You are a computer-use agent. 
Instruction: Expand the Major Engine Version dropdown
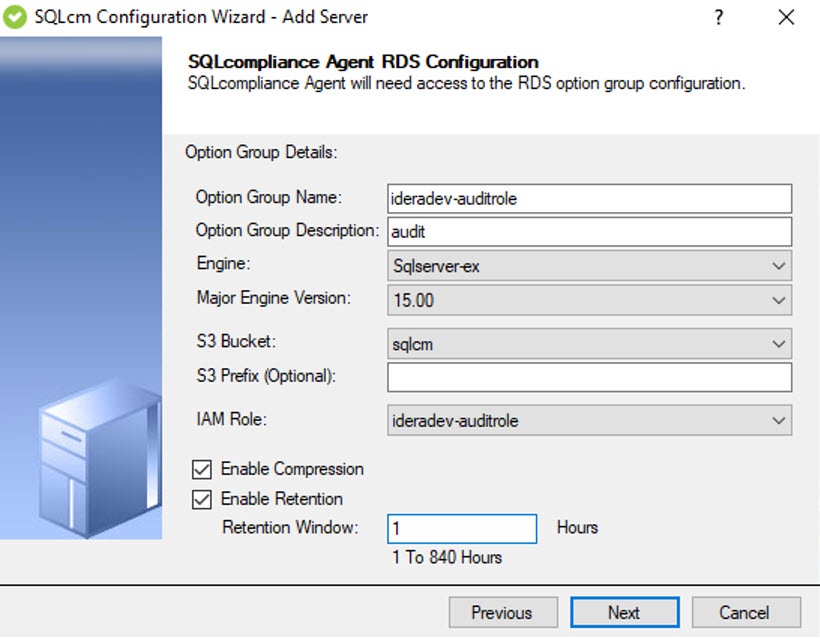589,300
